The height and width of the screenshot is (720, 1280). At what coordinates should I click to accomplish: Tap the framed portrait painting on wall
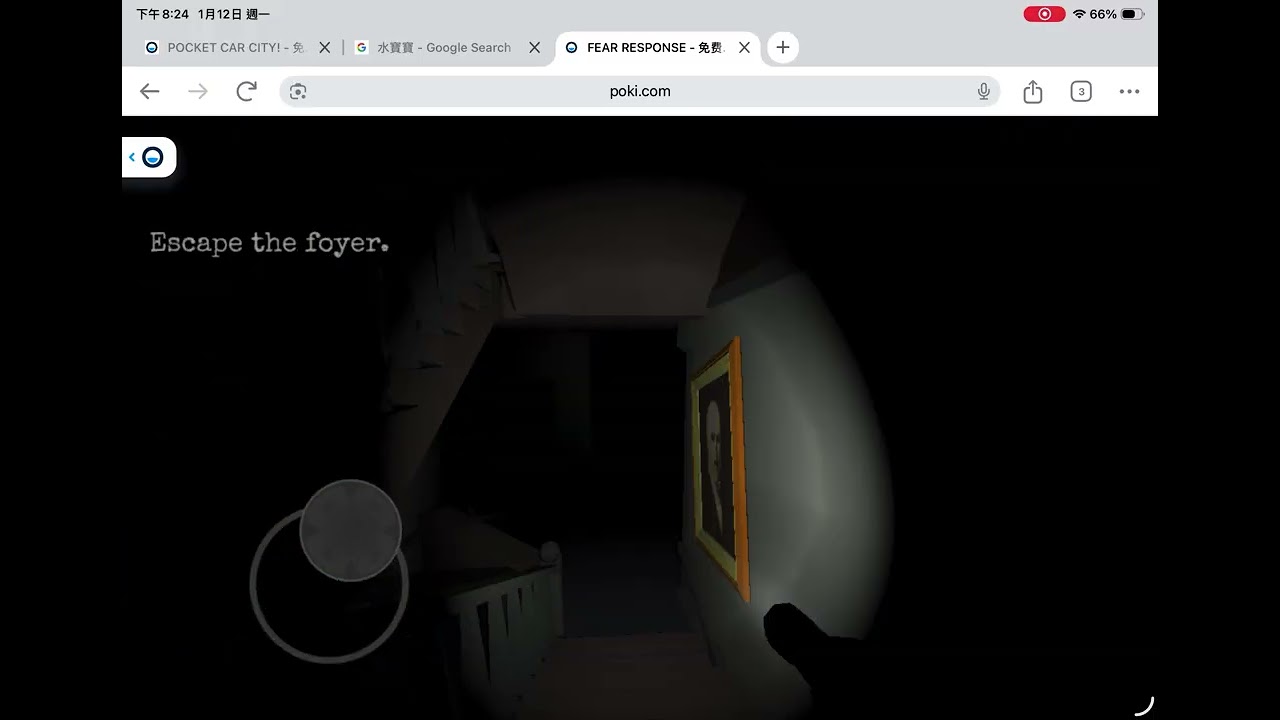pos(720,470)
